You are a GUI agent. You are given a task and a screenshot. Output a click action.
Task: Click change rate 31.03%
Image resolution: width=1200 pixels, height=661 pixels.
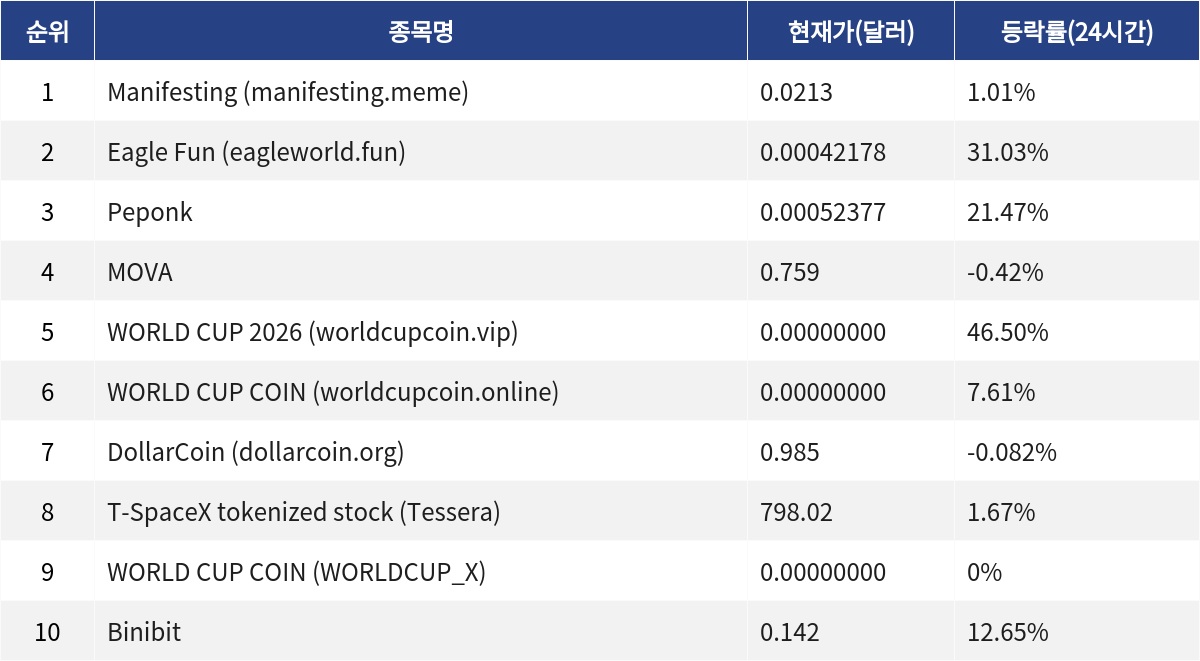click(x=1008, y=153)
